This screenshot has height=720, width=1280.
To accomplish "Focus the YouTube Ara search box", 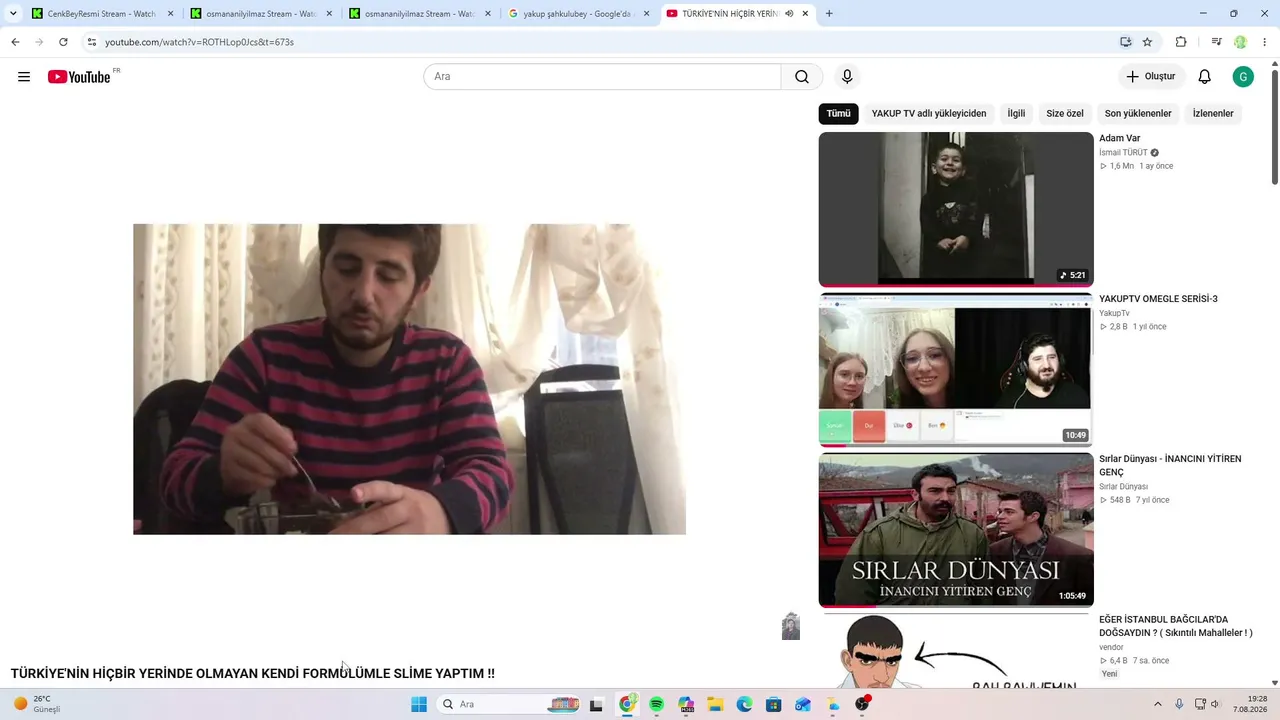I will (602, 77).
